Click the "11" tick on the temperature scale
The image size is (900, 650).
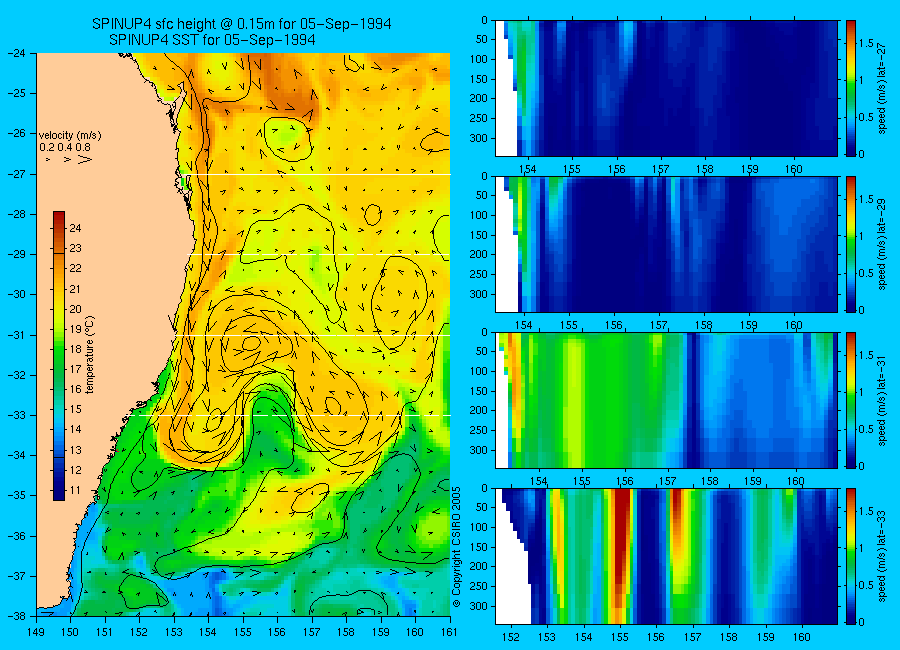(x=75, y=490)
